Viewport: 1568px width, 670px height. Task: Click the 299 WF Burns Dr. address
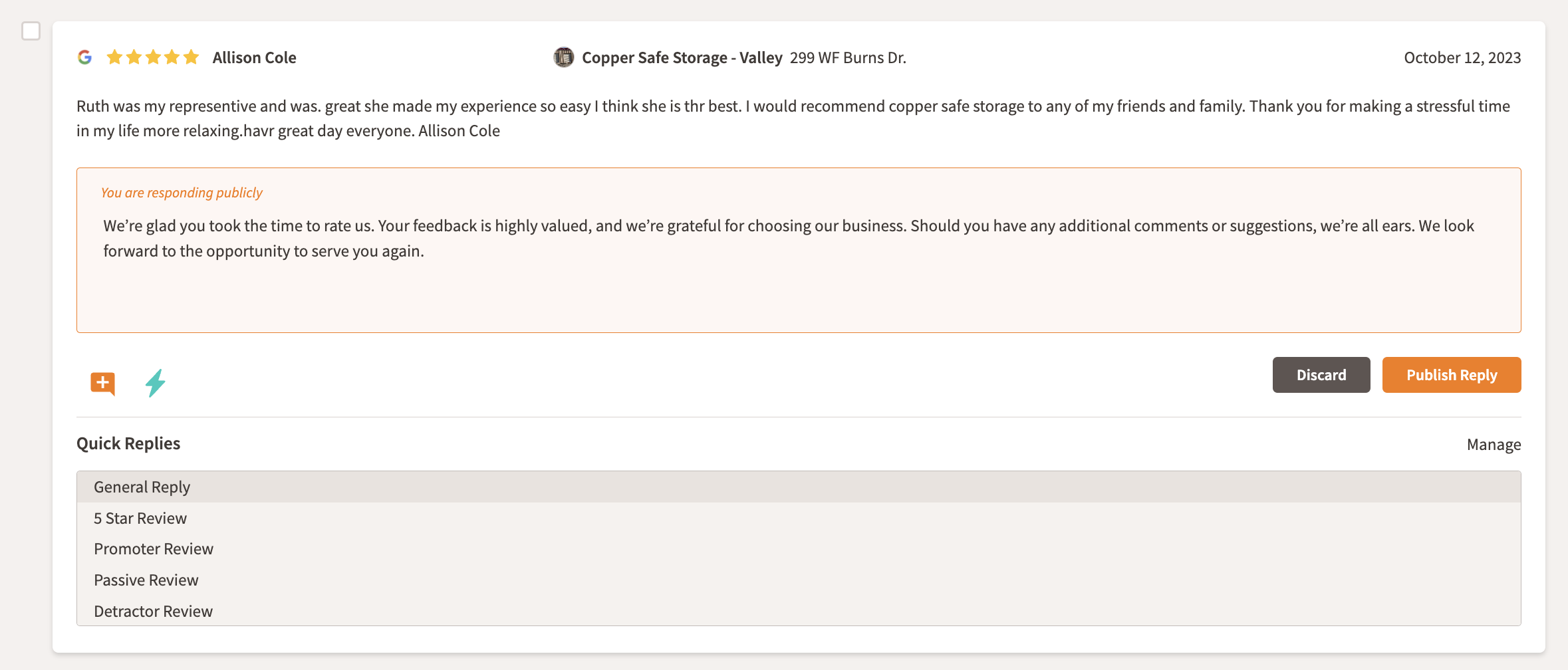[x=848, y=58]
